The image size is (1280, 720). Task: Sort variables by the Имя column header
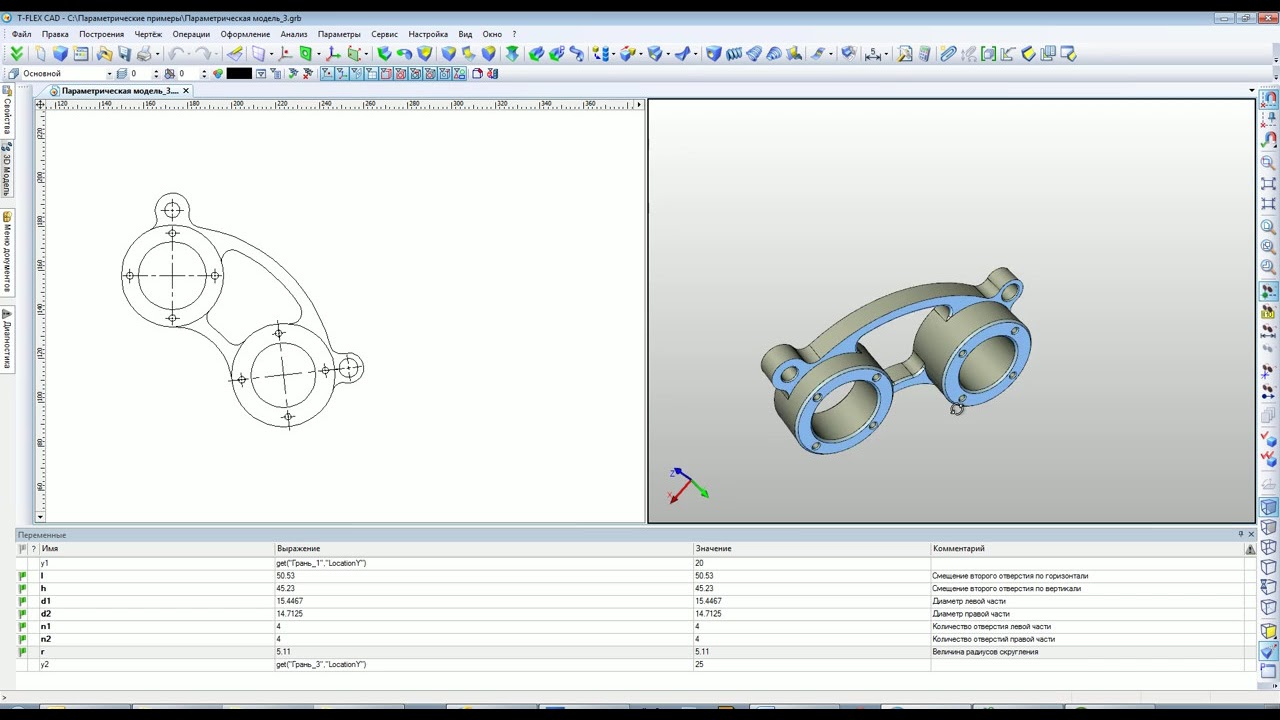[x=156, y=548]
